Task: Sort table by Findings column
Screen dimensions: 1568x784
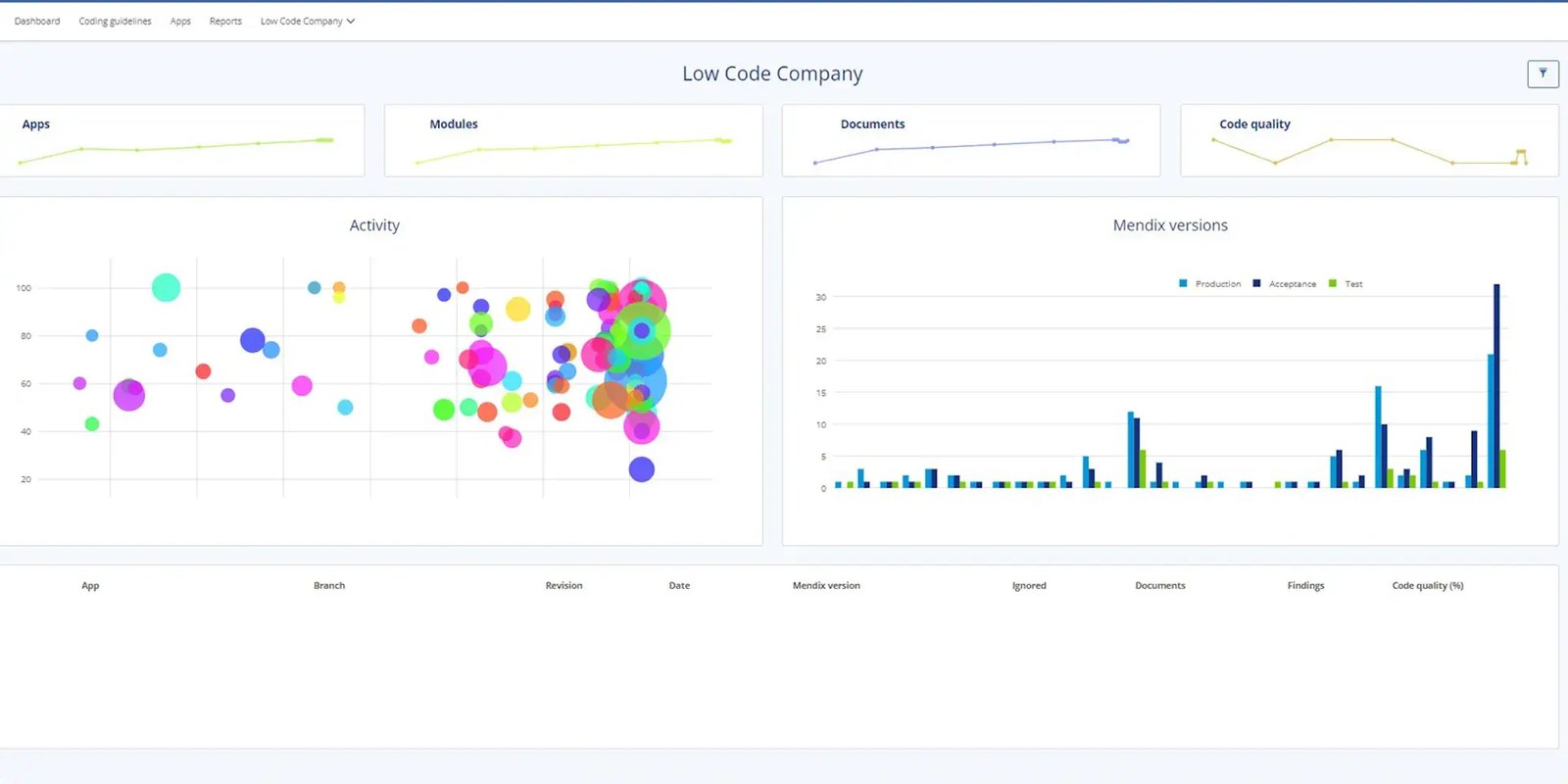Action: [1305, 586]
